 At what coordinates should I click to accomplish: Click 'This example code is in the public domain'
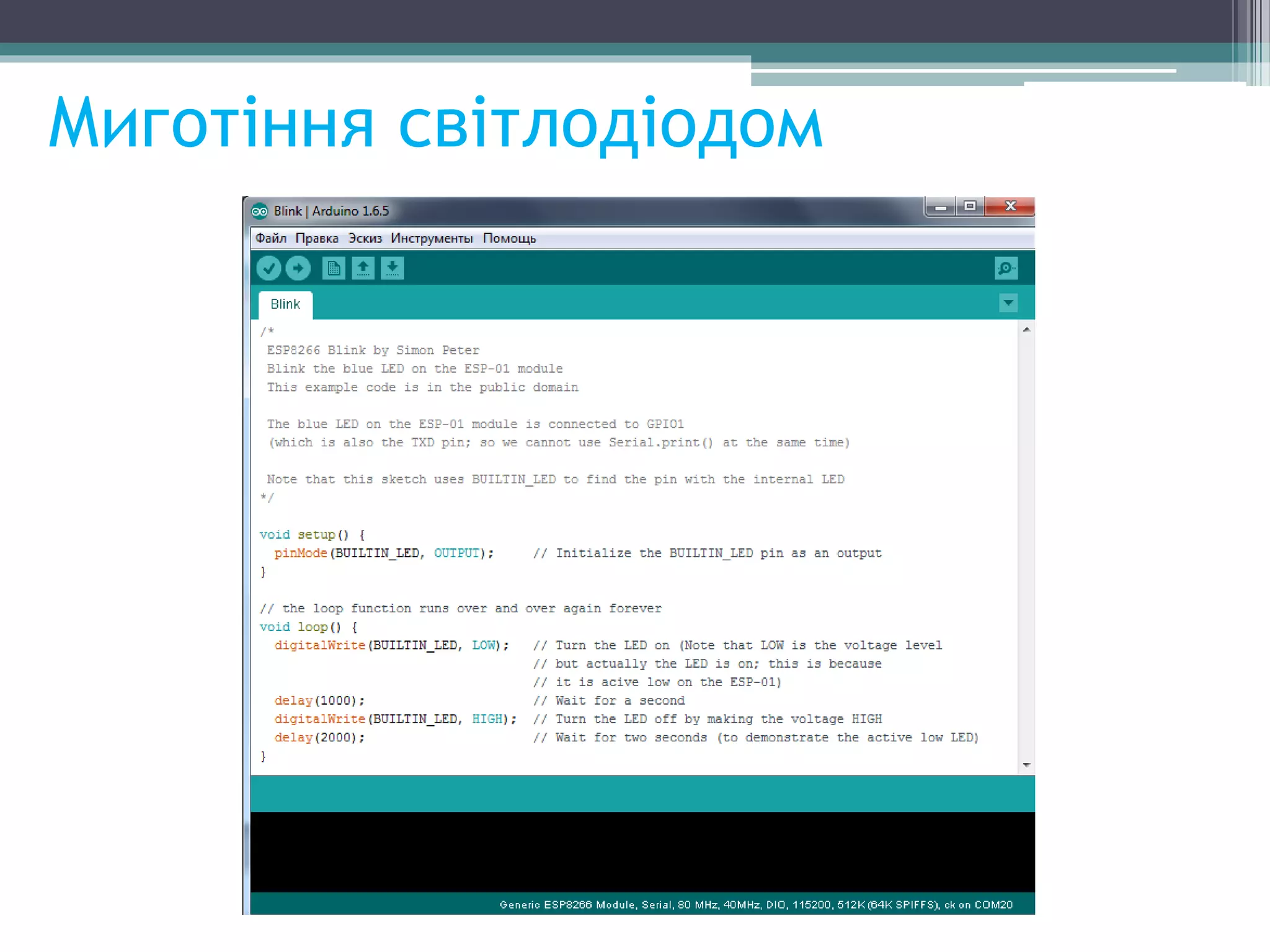[422, 387]
